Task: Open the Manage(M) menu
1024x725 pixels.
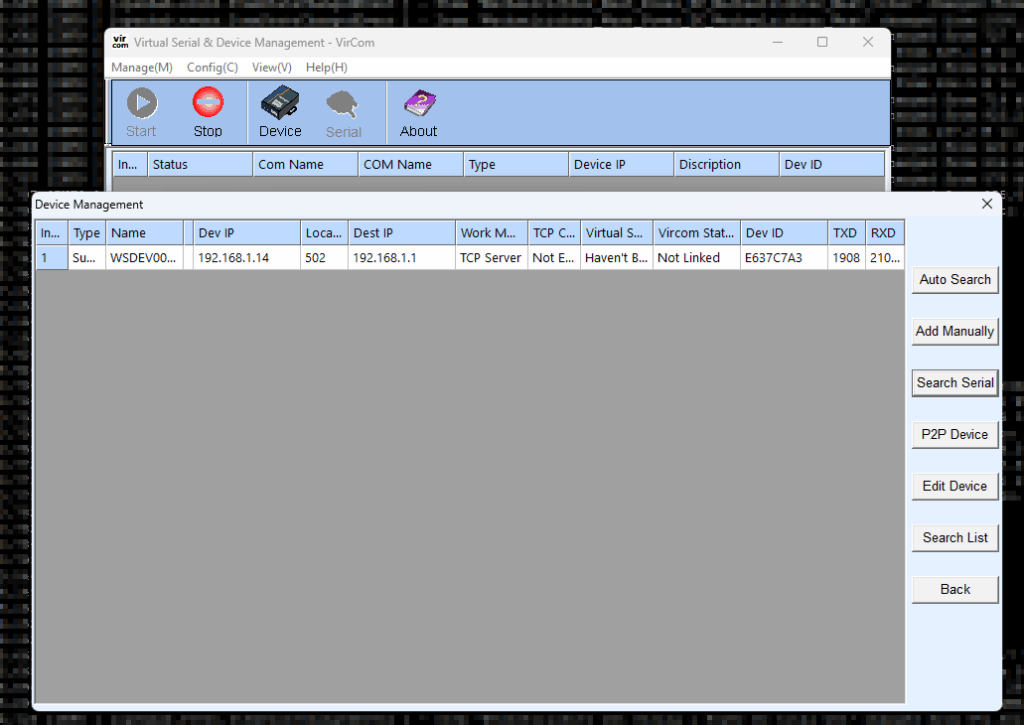Action: (x=142, y=67)
